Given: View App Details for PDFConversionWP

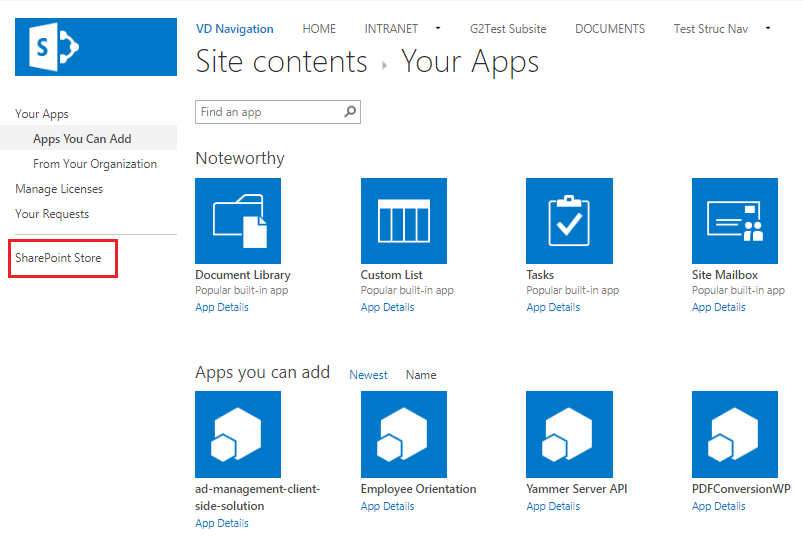Looking at the screenshot, I should [719, 506].
